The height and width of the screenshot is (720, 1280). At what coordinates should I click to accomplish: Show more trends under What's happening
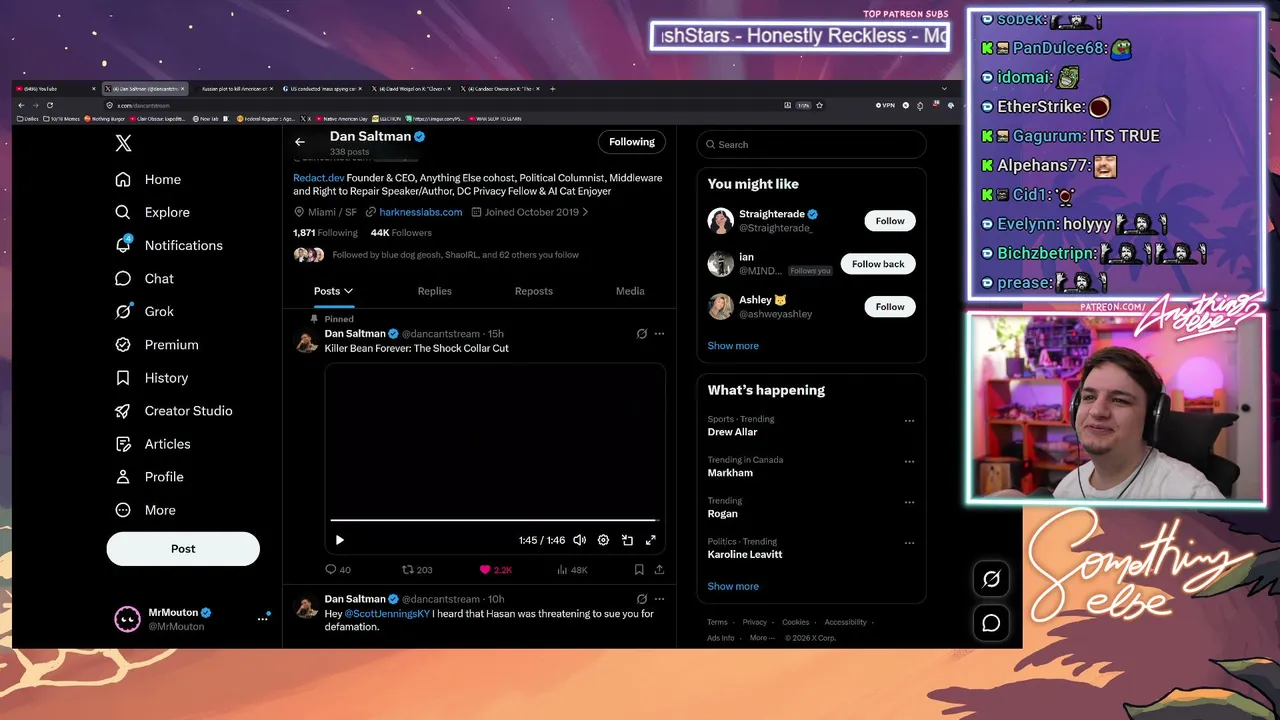[x=733, y=587]
